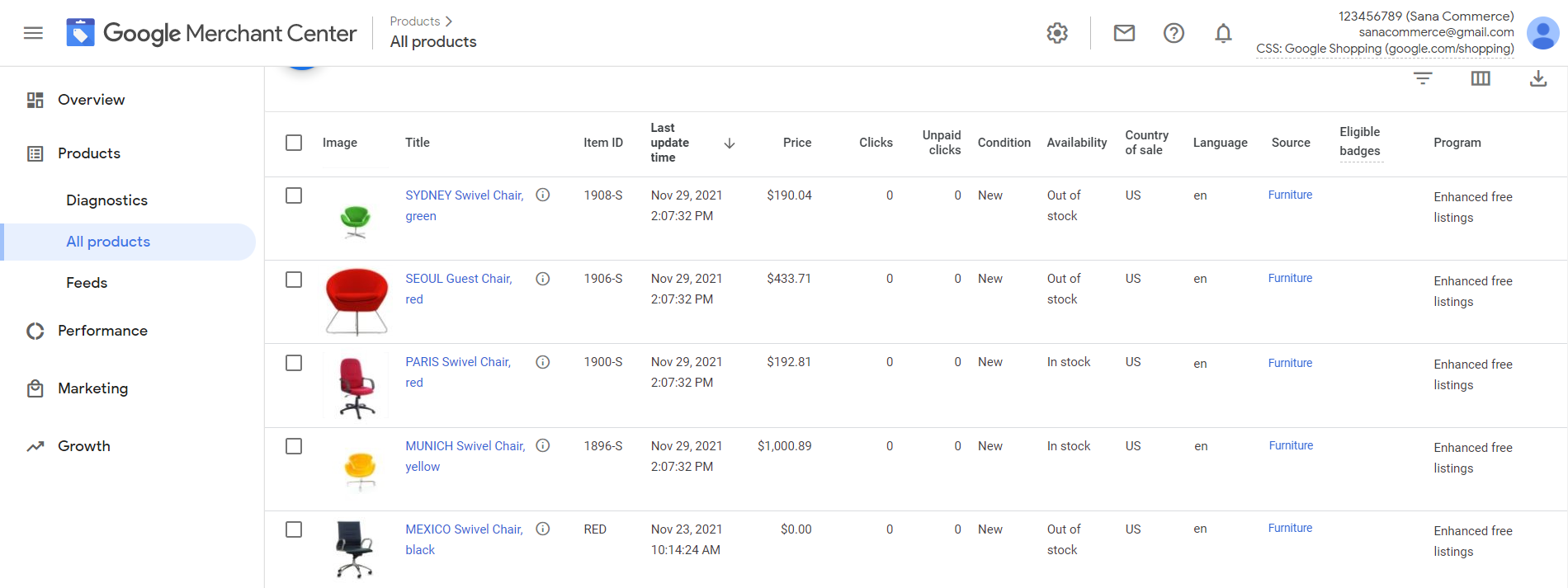Toggle the select-all products checkbox
This screenshot has width=1568, height=588.
294,143
